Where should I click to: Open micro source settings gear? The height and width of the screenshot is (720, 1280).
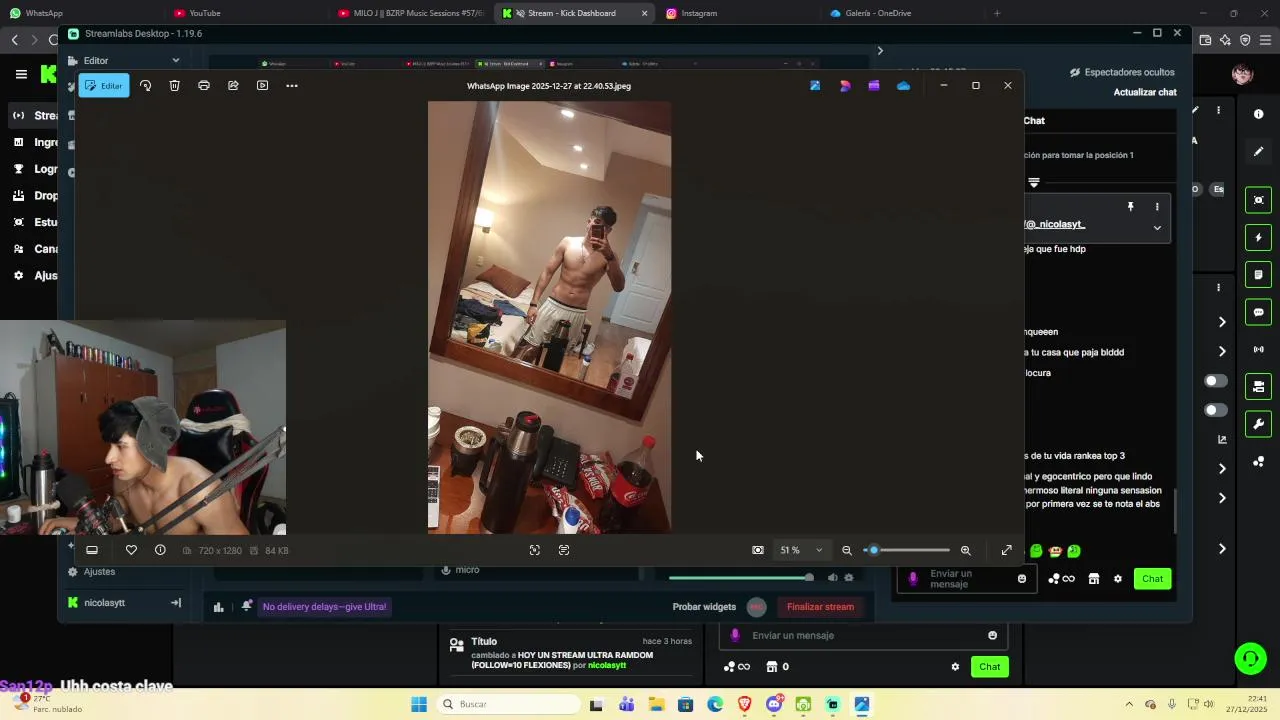pyautogui.click(x=849, y=577)
